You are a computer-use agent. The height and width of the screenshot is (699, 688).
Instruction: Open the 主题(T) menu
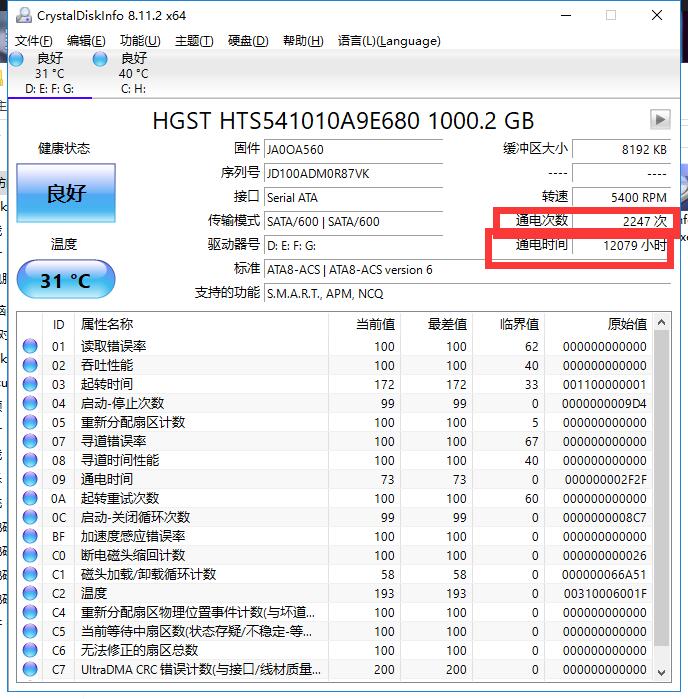point(194,41)
